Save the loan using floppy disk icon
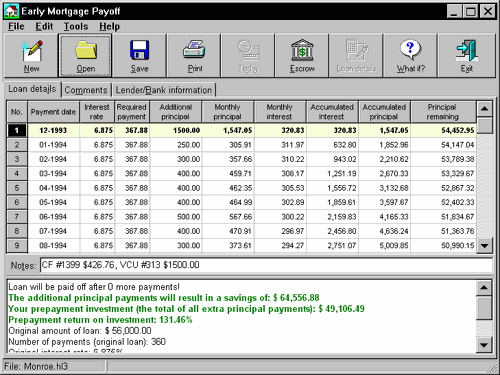Image resolution: width=500 pixels, height=375 pixels. 139,56
